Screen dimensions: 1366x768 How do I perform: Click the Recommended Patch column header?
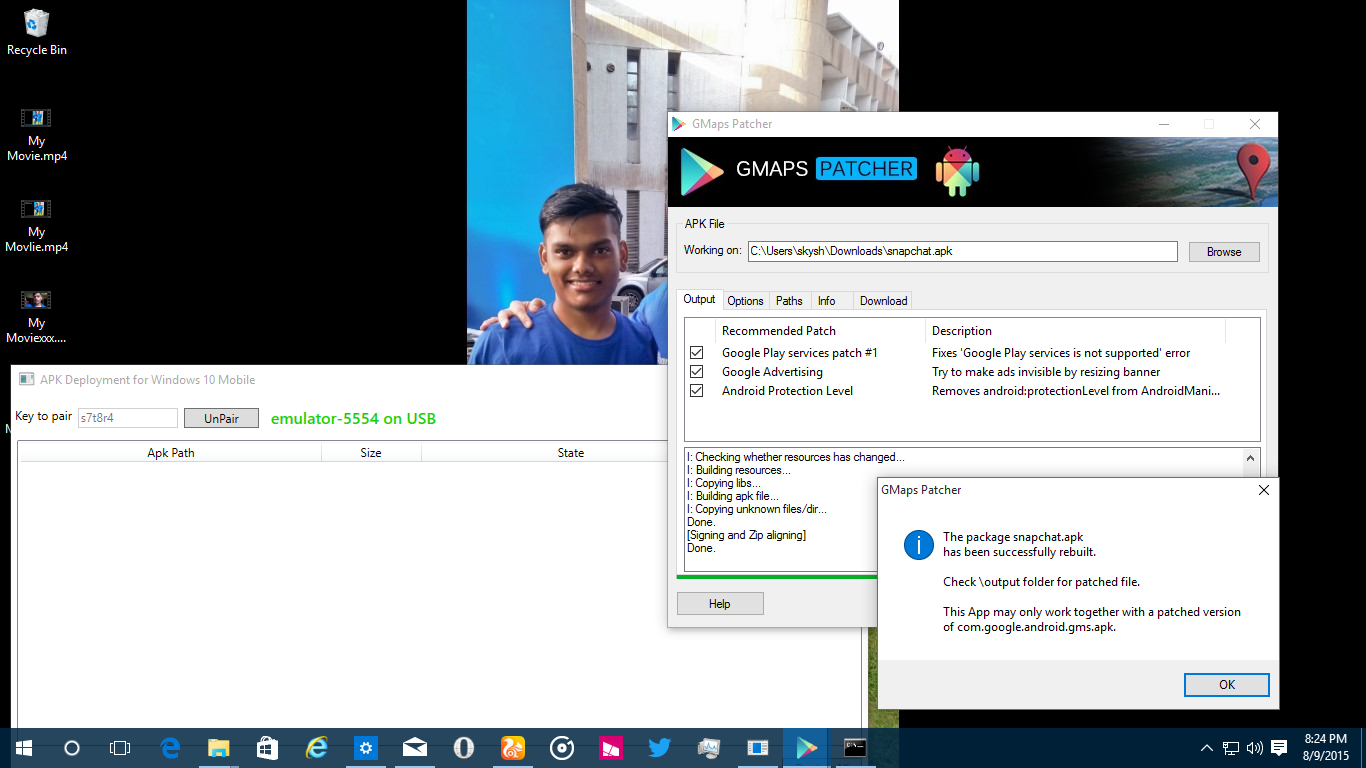[820, 331]
